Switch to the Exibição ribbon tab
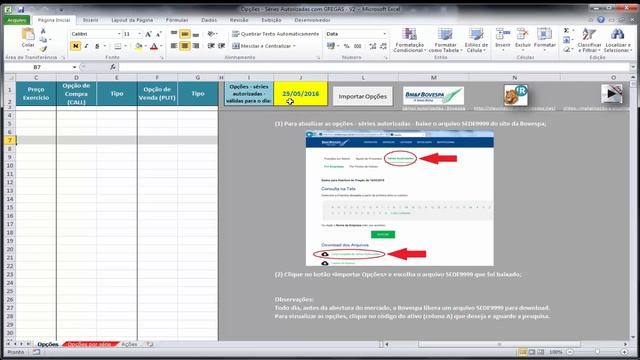Viewport: 640px width, 360px height. pos(271,20)
